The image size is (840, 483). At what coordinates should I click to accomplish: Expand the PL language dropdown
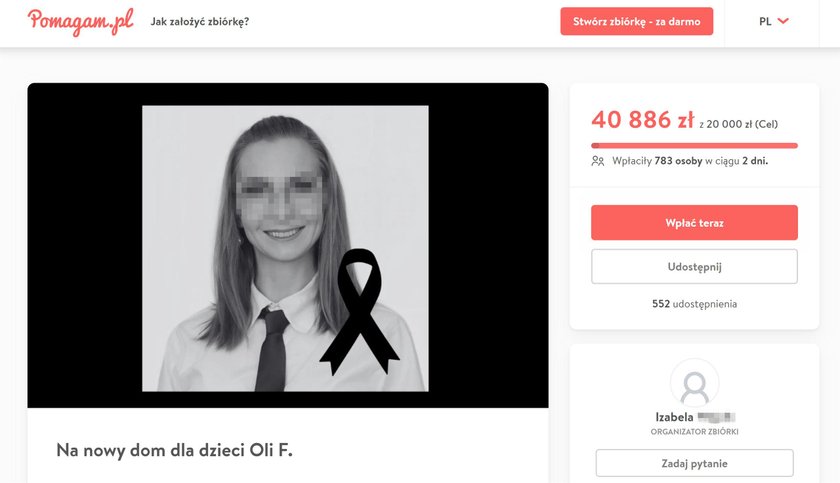[774, 21]
